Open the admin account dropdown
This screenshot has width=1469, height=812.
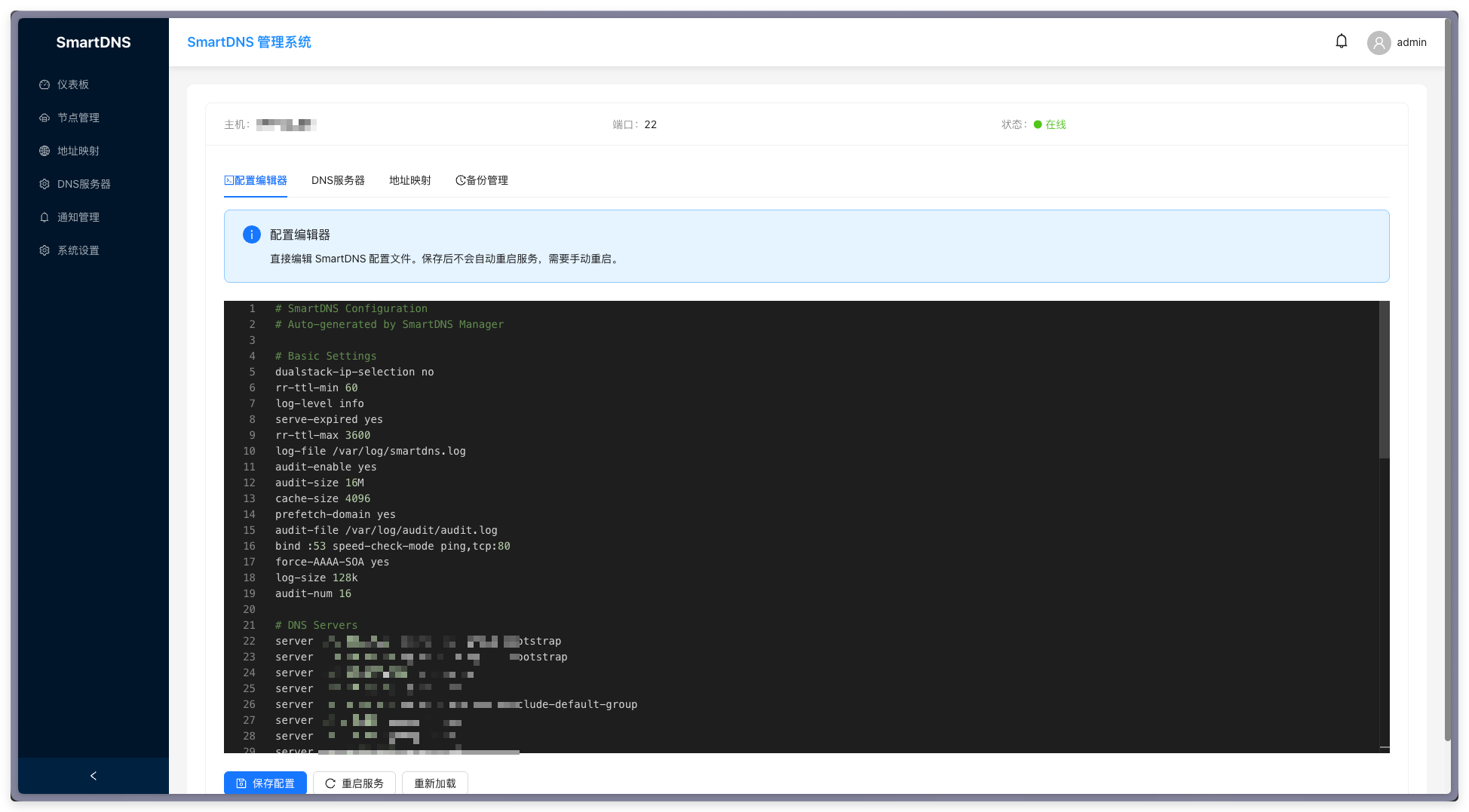click(x=1411, y=42)
